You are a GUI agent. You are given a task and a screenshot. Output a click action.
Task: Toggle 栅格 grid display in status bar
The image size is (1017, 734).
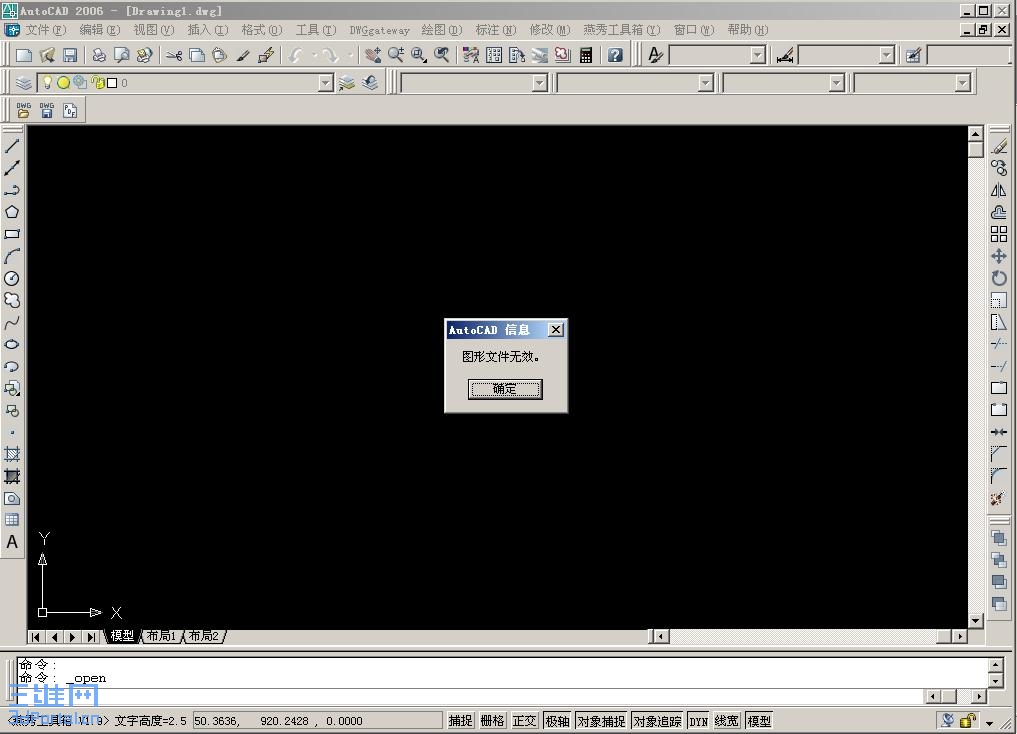[492, 720]
